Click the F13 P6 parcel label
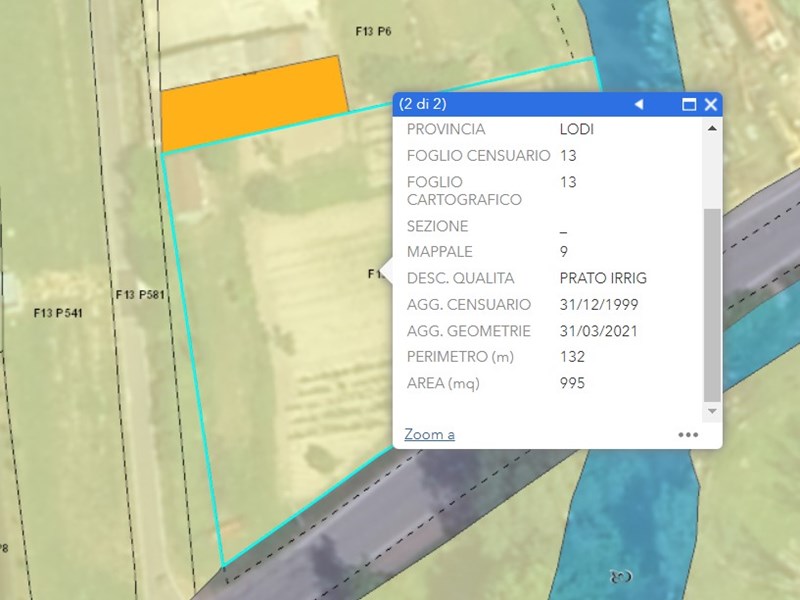Viewport: 800px width, 600px height. click(373, 32)
